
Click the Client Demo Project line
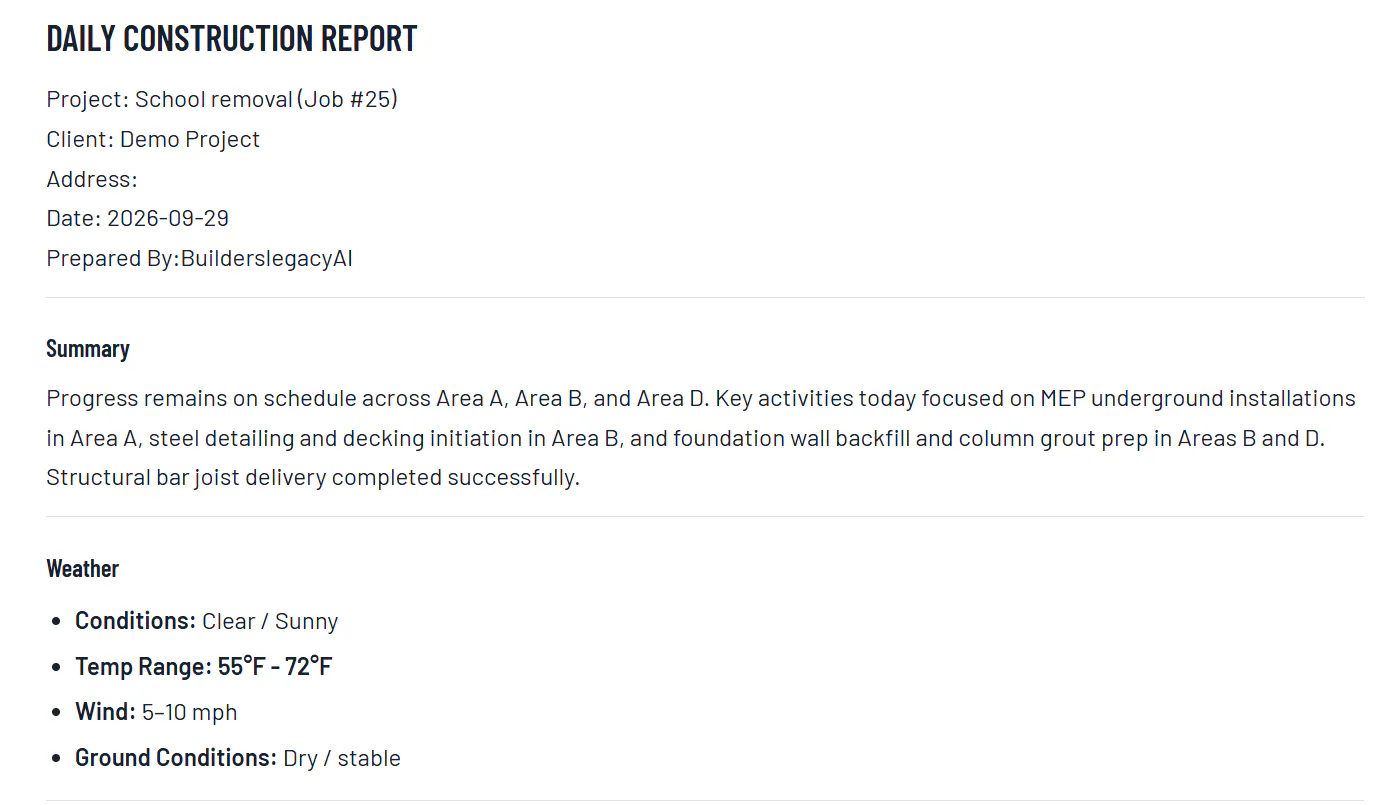(x=153, y=139)
